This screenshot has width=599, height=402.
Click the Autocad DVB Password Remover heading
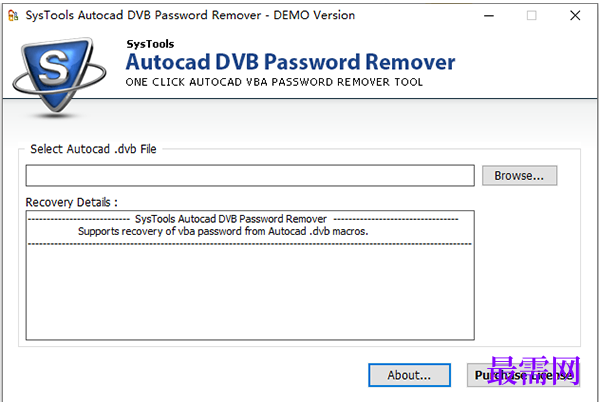pos(290,62)
